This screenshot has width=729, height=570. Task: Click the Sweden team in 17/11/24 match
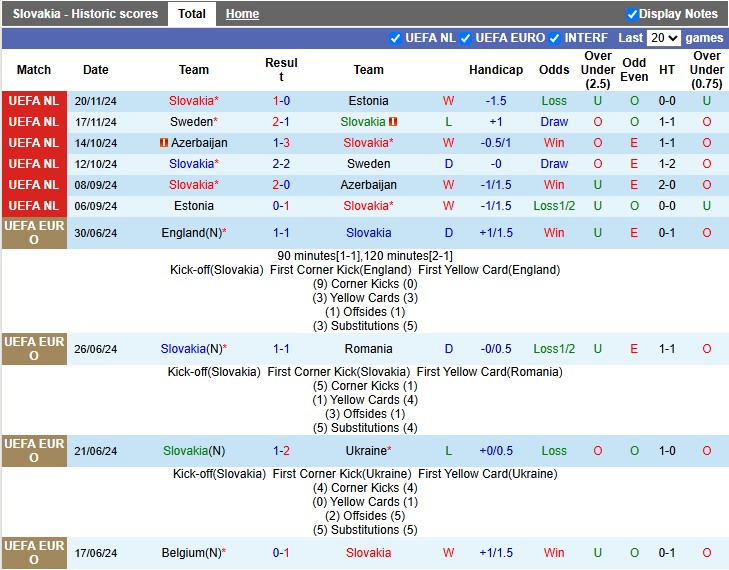pyautogui.click(x=191, y=122)
